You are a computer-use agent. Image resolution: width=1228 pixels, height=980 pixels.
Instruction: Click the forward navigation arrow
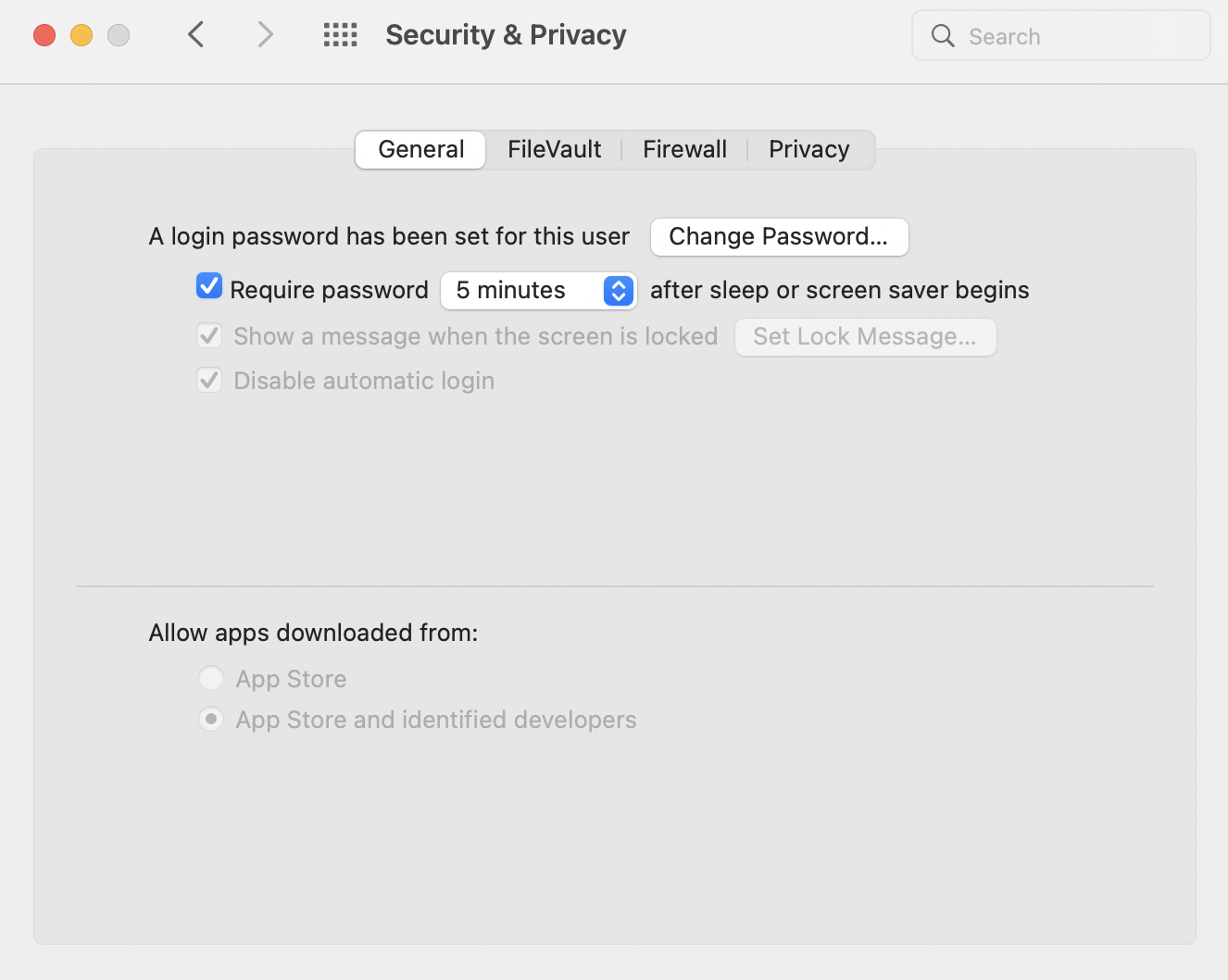[265, 35]
